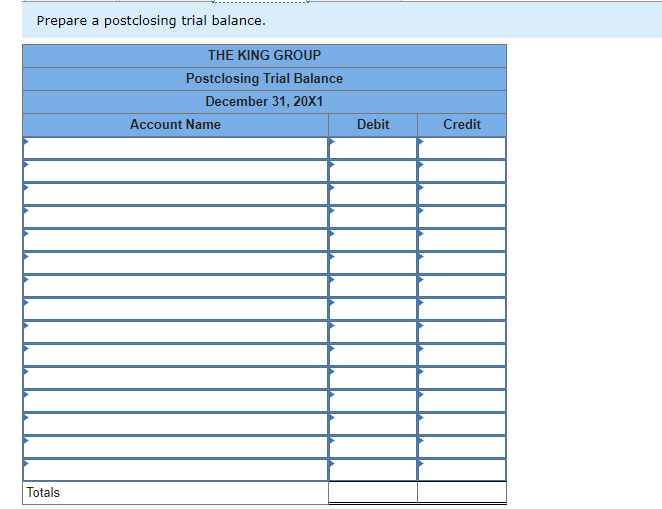662x509 pixels.
Task: Open the Account Name dropdown in row 8
Action: point(176,309)
